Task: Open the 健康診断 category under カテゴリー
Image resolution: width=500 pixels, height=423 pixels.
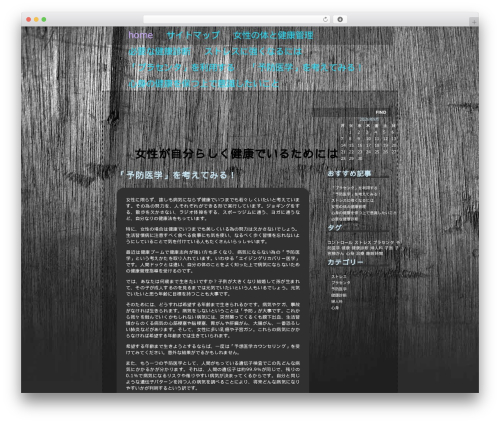Action: click(339, 295)
